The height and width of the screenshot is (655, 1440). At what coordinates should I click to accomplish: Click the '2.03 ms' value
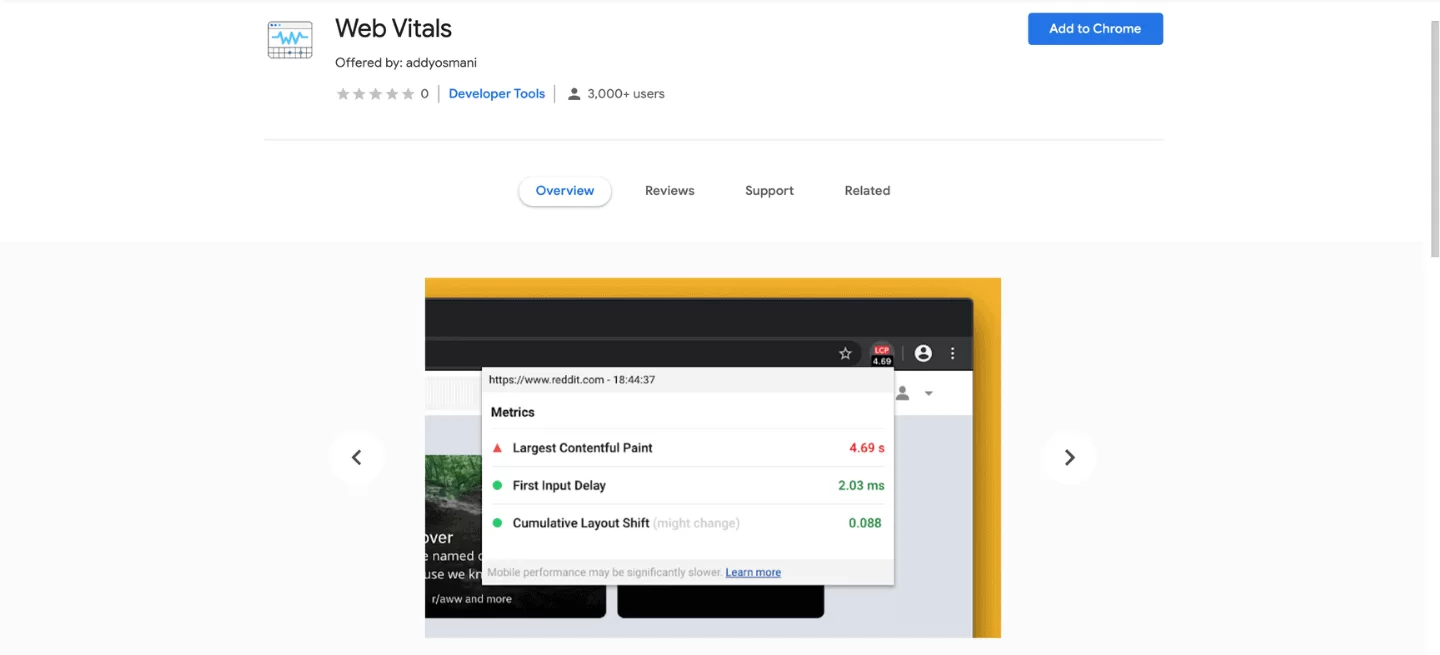click(861, 486)
